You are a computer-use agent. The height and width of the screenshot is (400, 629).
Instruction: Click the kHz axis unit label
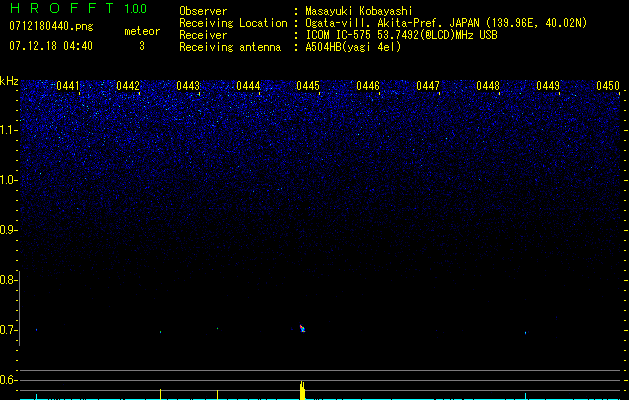[9, 81]
